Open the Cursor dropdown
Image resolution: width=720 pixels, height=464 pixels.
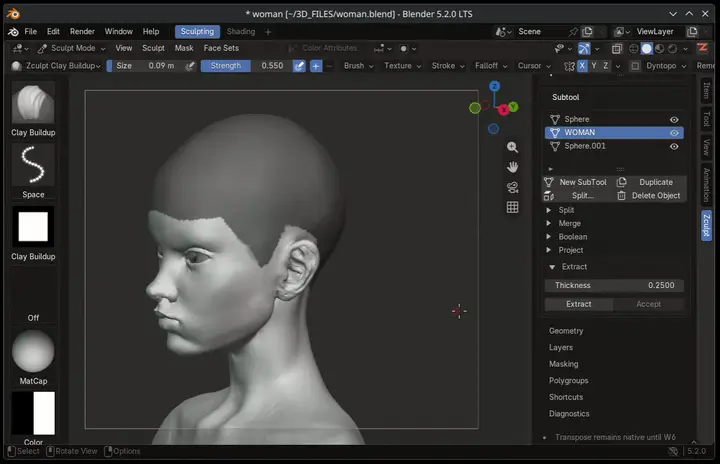534,66
